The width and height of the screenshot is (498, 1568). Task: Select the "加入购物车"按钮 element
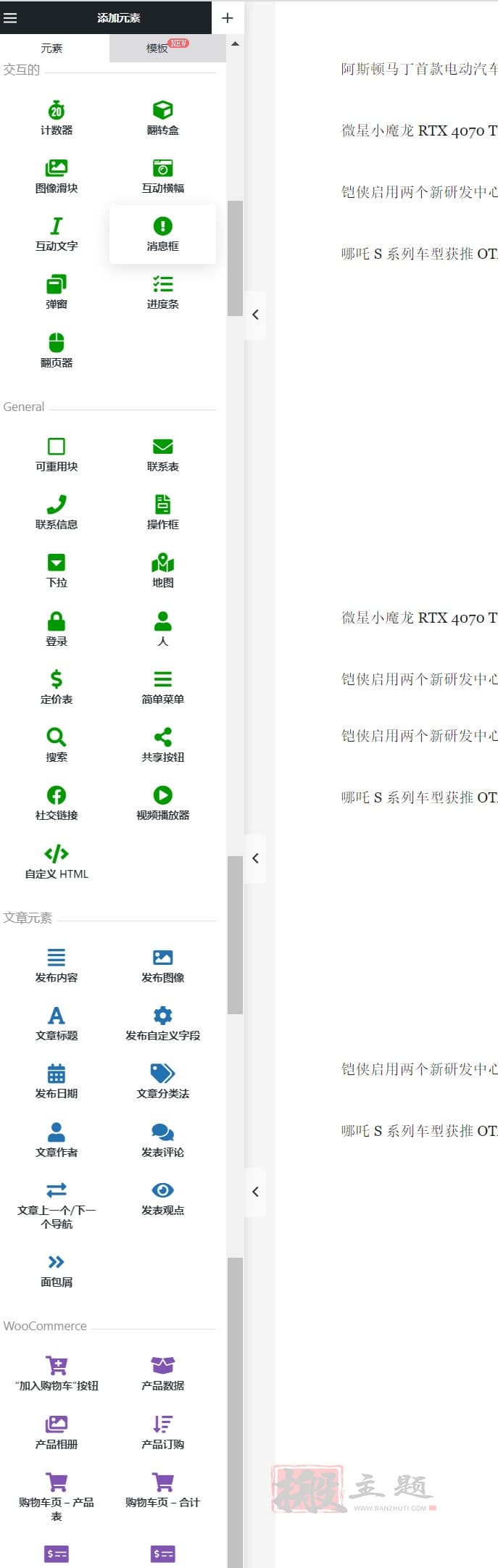[x=57, y=1374]
